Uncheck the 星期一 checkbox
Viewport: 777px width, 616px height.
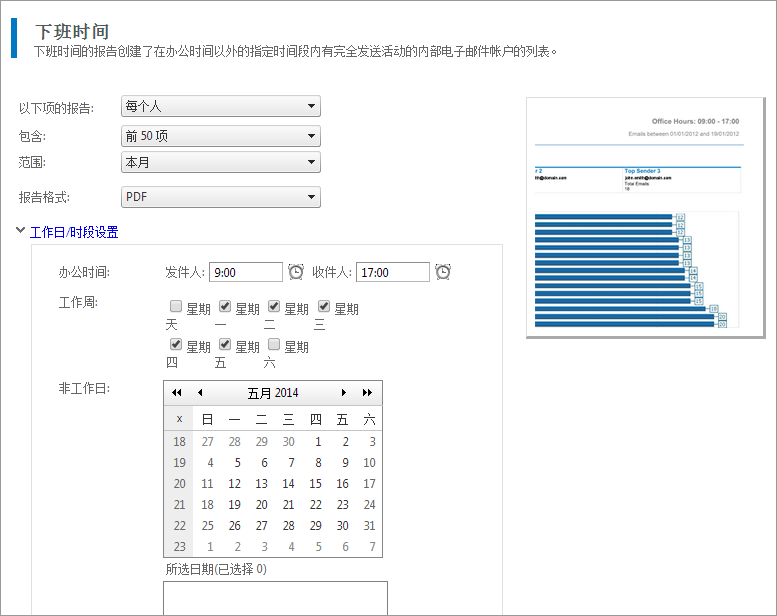tap(225, 307)
